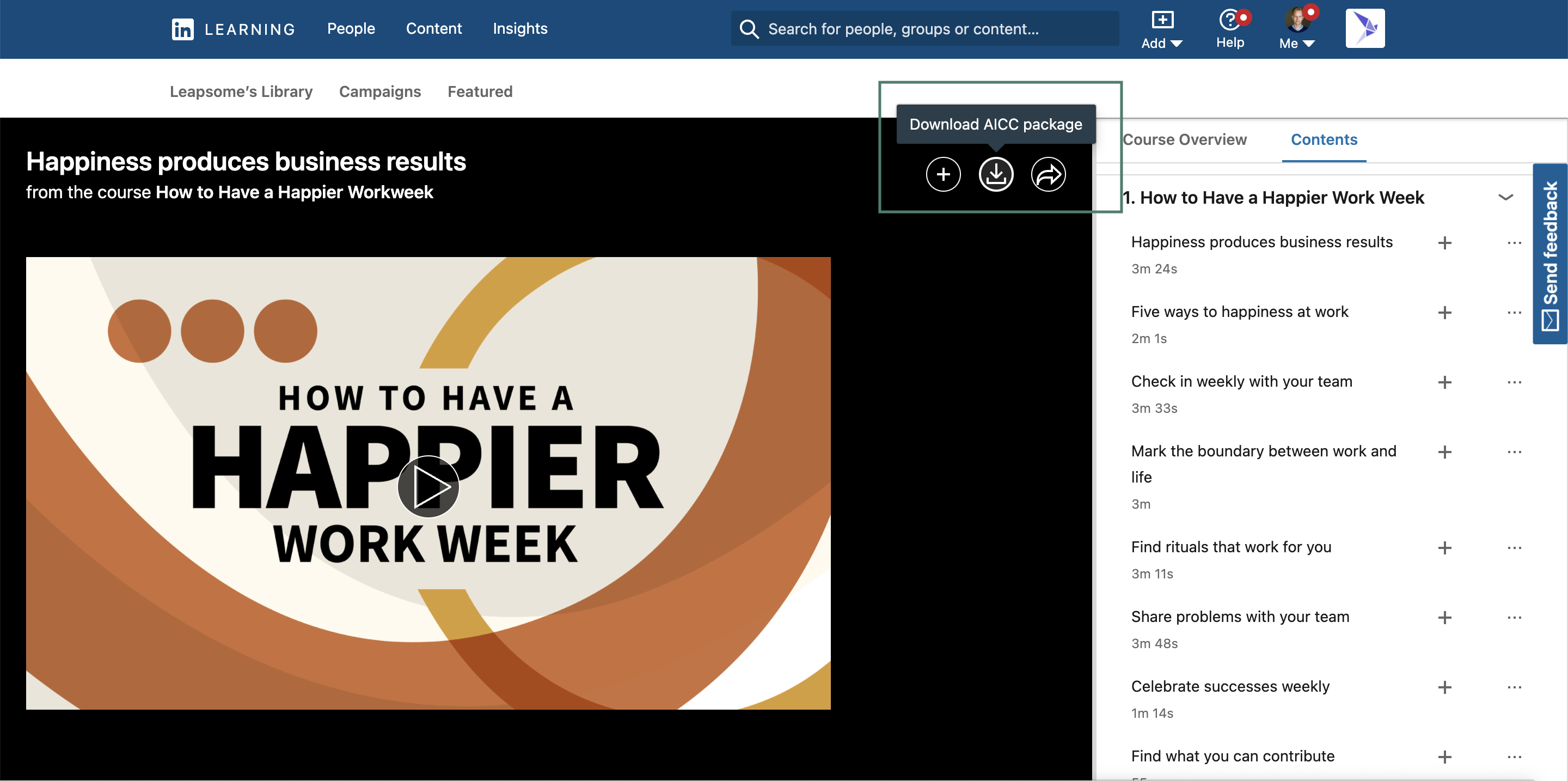Open the Insights menu
1568x781 pixels.
pos(520,29)
